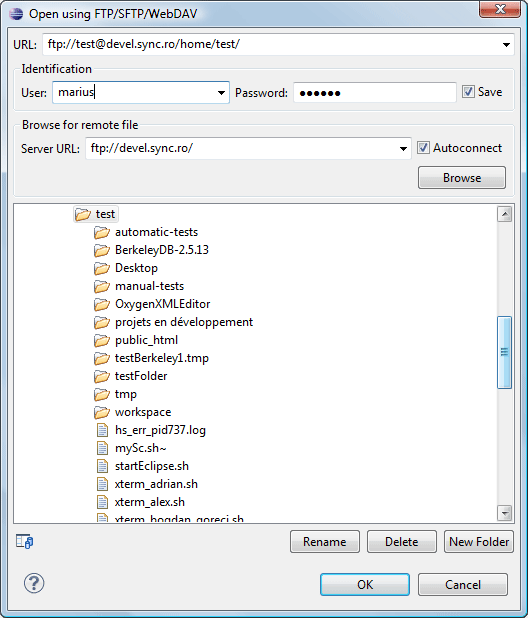528x618 pixels.
Task: Select xterm_adrian.sh in the file tree
Action: tap(156, 484)
